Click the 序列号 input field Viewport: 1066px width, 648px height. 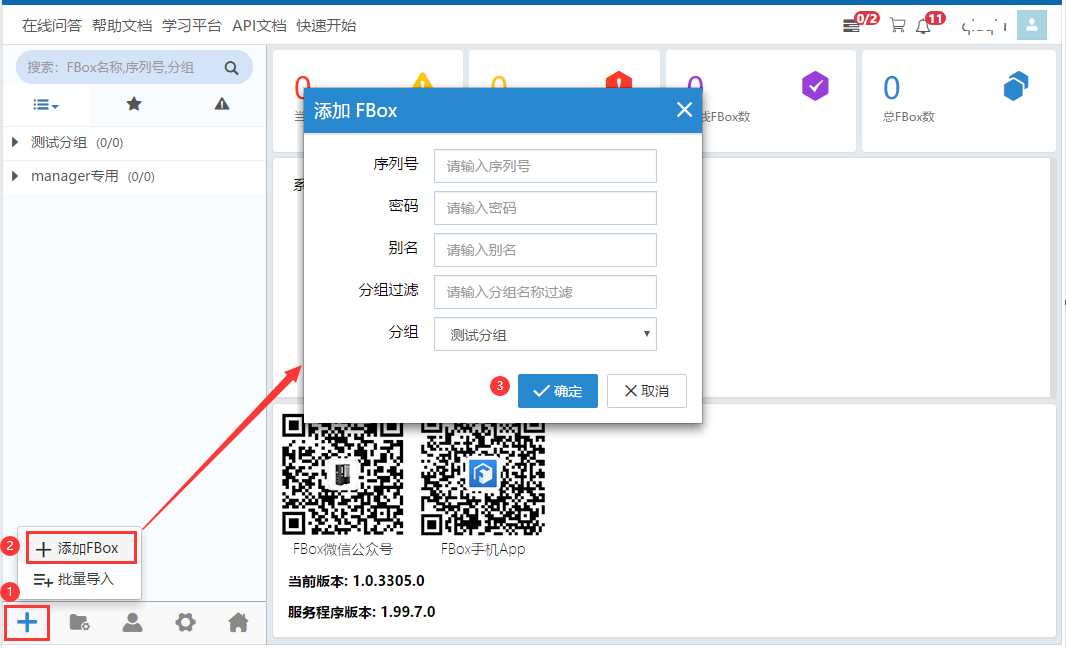[545, 166]
